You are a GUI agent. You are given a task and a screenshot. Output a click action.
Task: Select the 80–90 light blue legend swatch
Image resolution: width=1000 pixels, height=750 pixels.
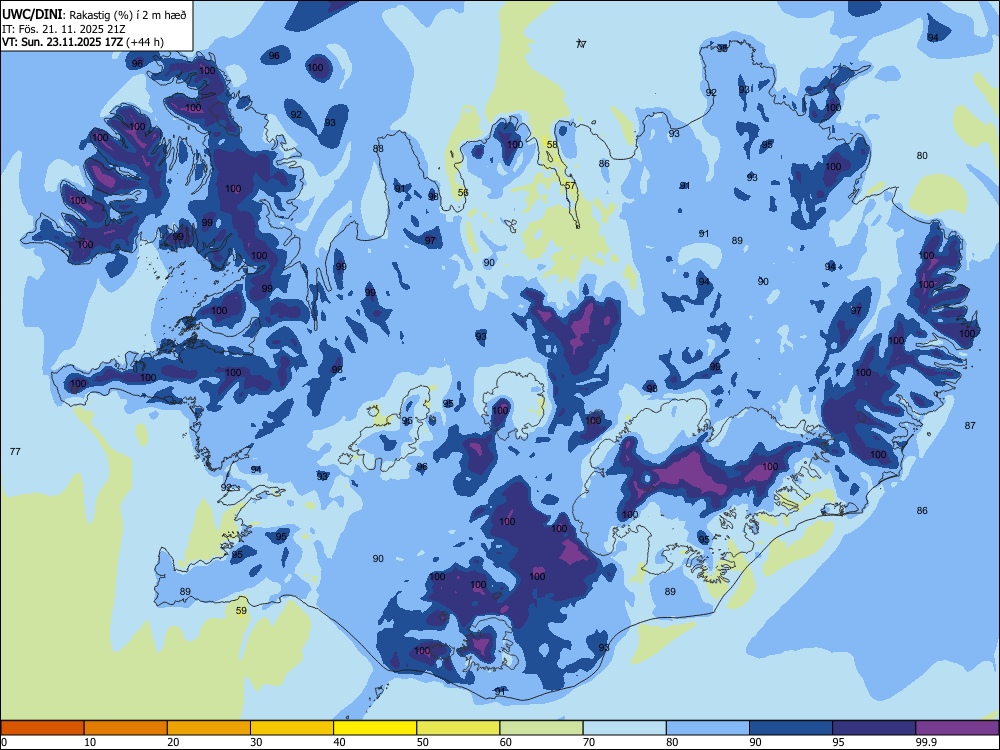[708, 728]
